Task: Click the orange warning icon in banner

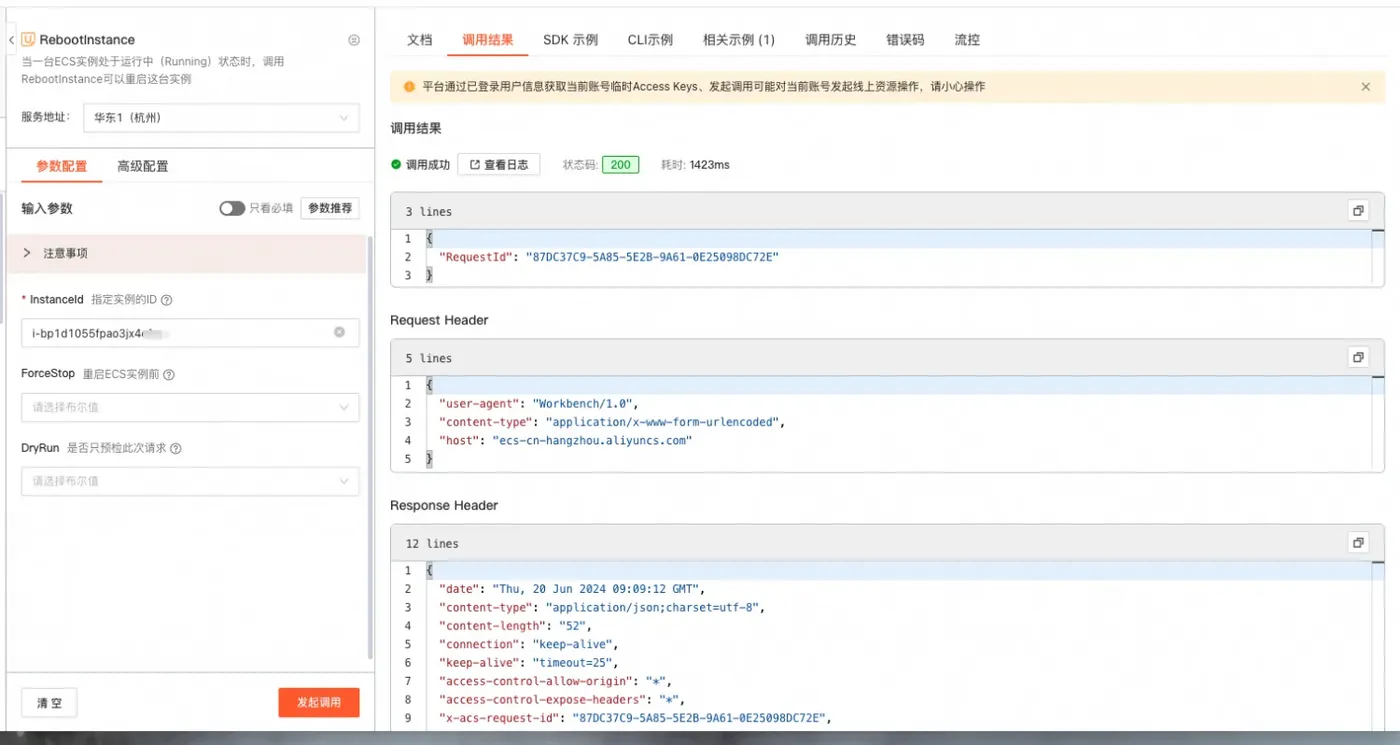Action: click(x=408, y=87)
